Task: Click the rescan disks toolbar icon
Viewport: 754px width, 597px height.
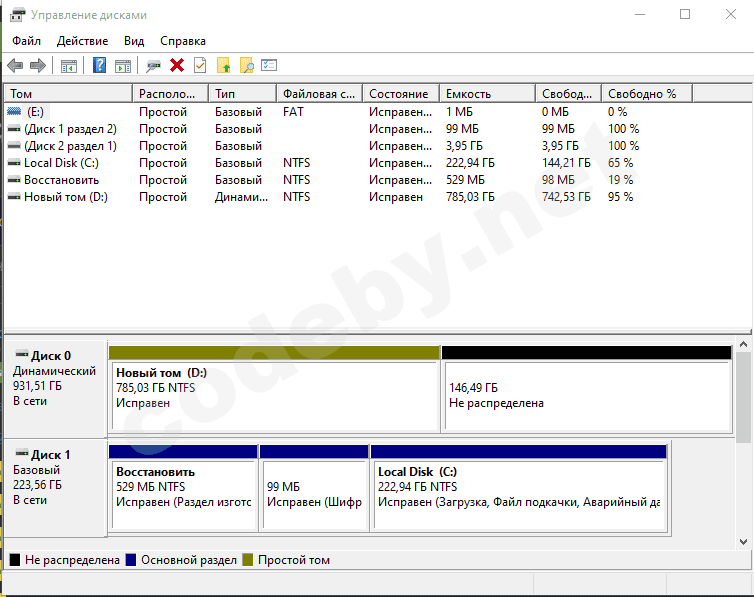Action: coord(153,66)
